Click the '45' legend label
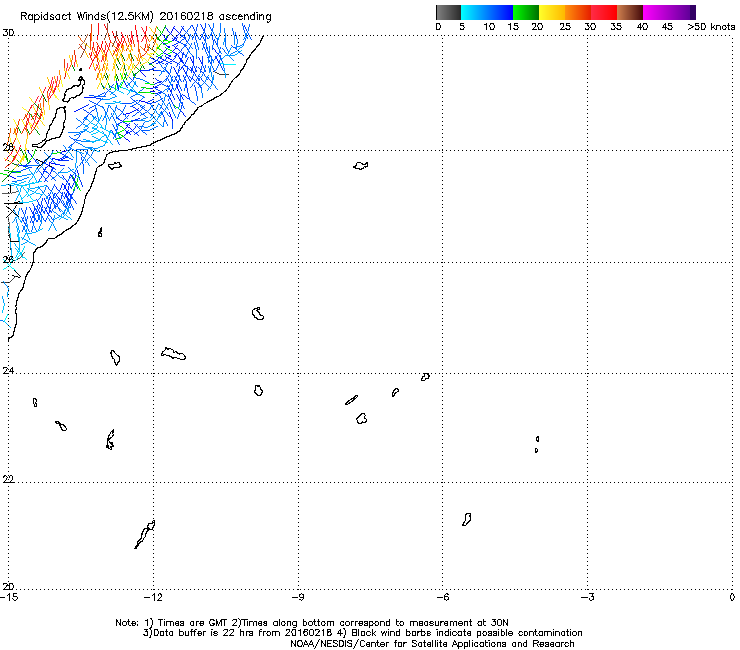The image size is (740, 650). (667, 27)
